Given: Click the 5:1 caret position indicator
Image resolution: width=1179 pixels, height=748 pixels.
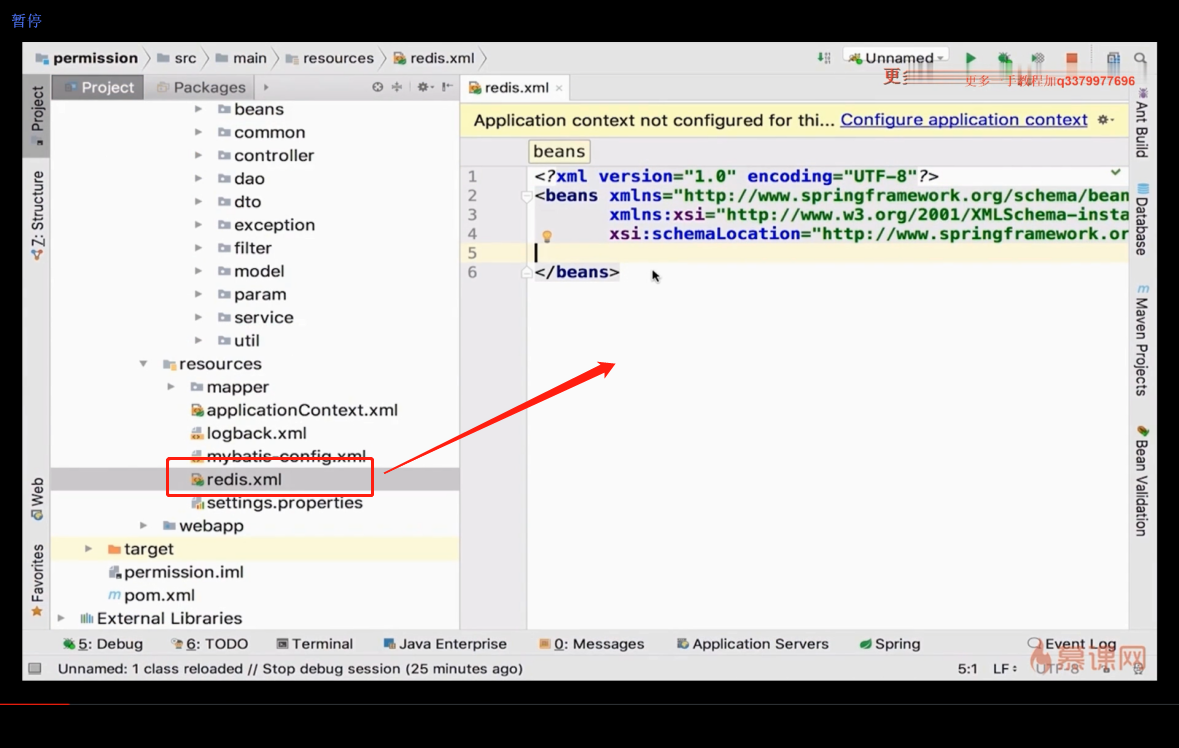Looking at the screenshot, I should tap(968, 668).
